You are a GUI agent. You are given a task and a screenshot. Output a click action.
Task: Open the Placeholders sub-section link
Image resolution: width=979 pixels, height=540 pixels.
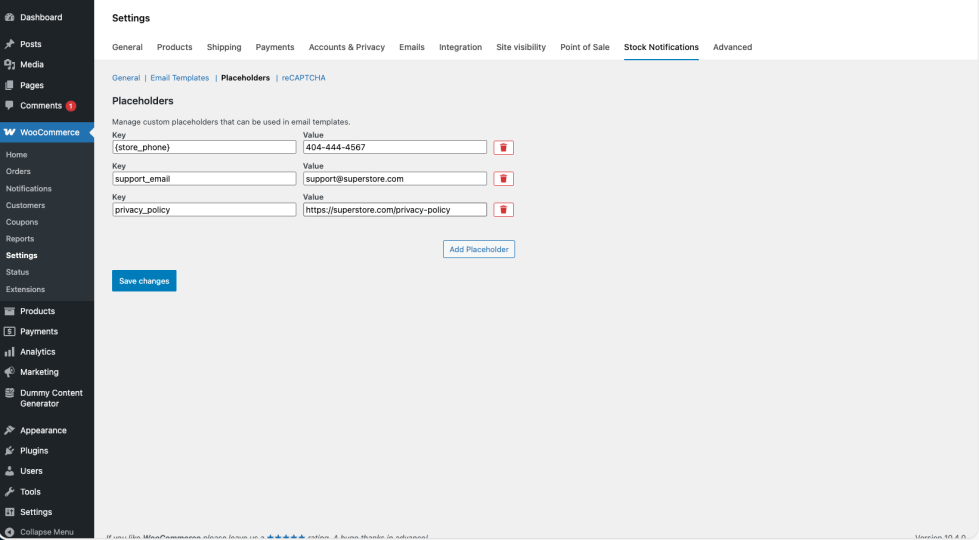(x=245, y=78)
